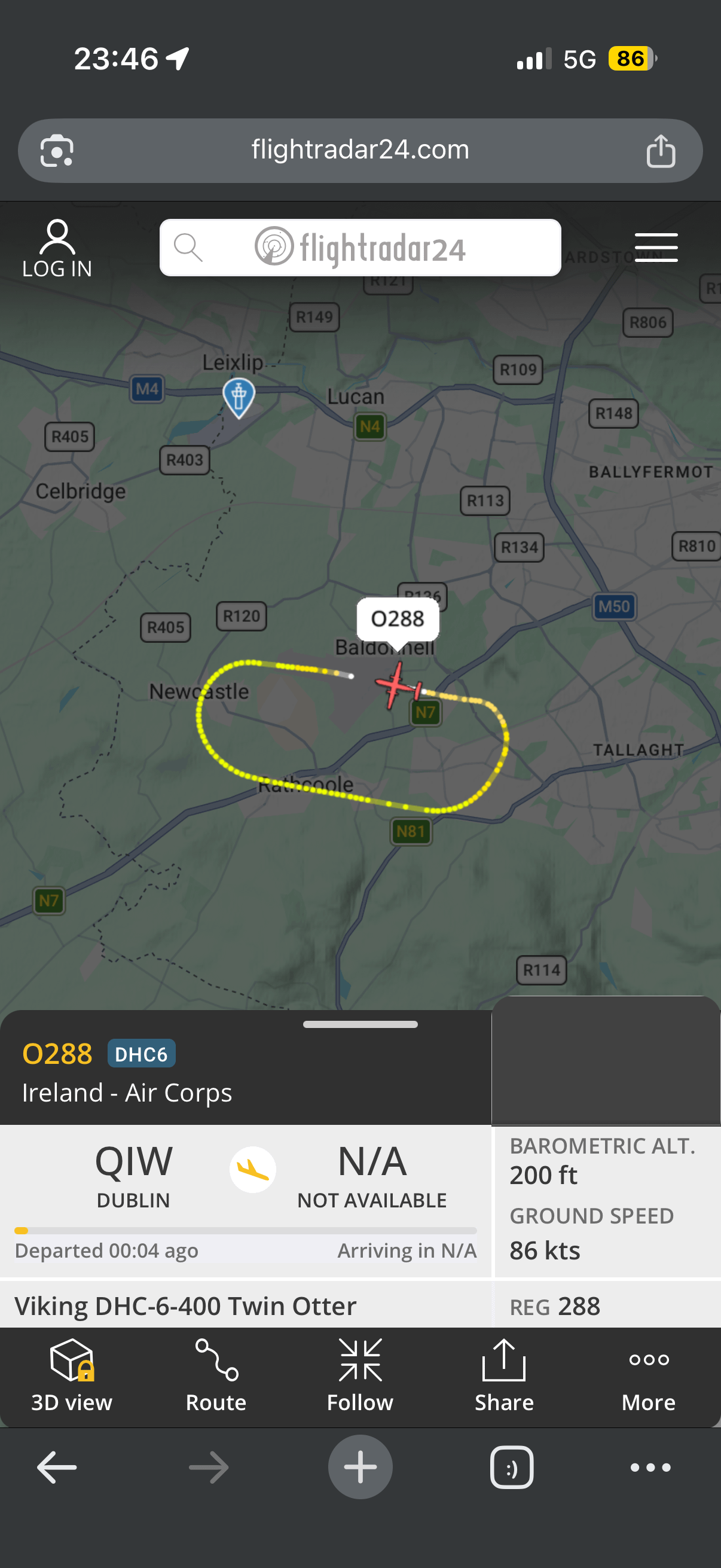
Task: Open the hamburger menu
Action: pos(655,248)
